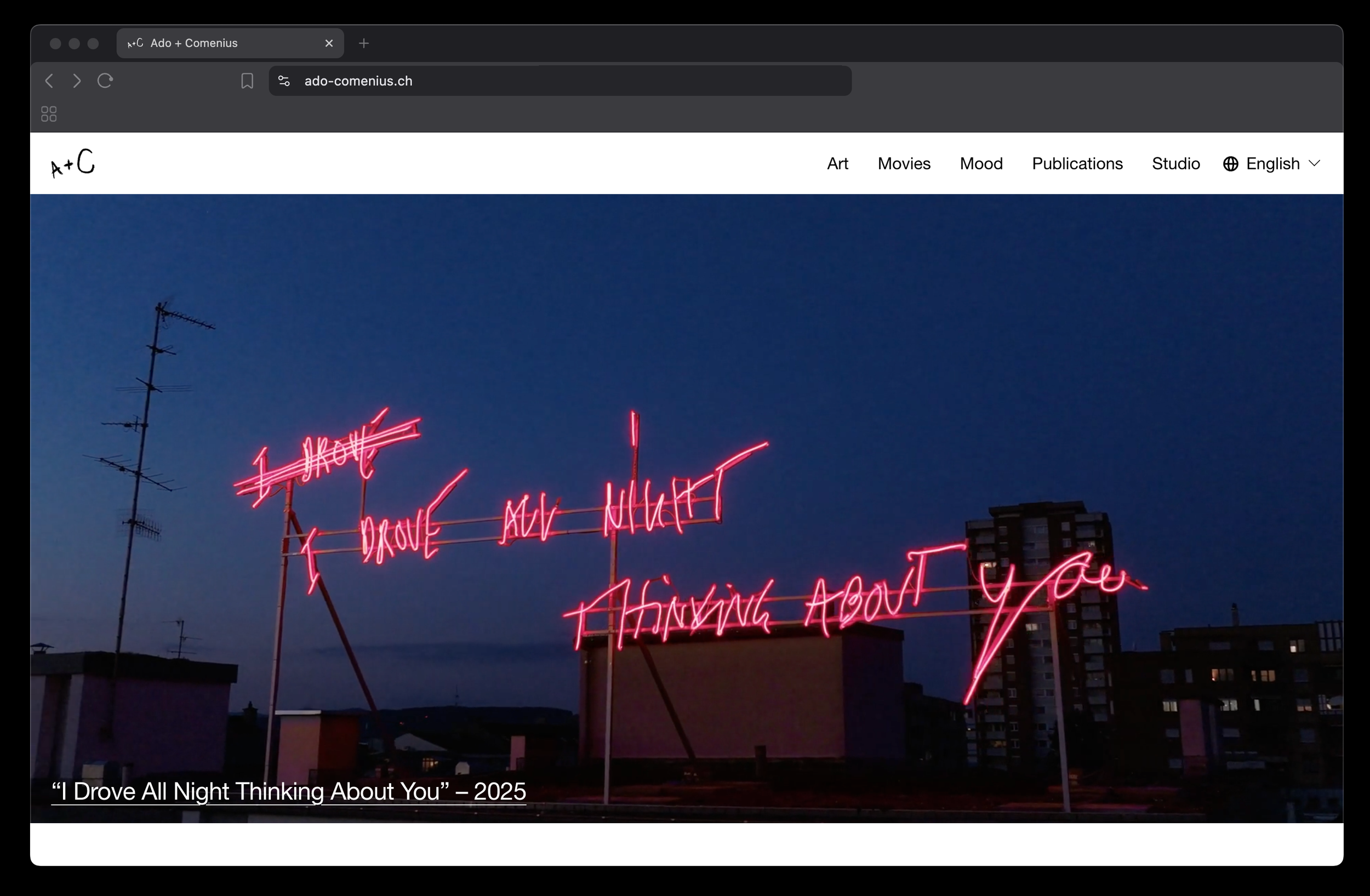Screen dimensions: 1370x896
Task: Go to the Publications section
Action: pos(1077,163)
